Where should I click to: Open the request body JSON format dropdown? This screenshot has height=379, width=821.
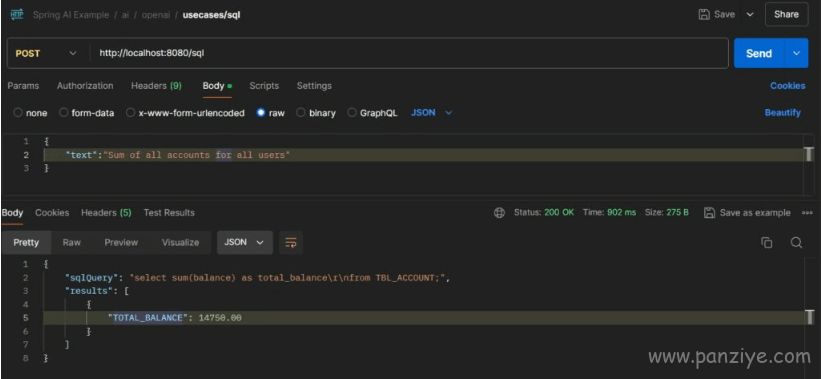point(431,113)
